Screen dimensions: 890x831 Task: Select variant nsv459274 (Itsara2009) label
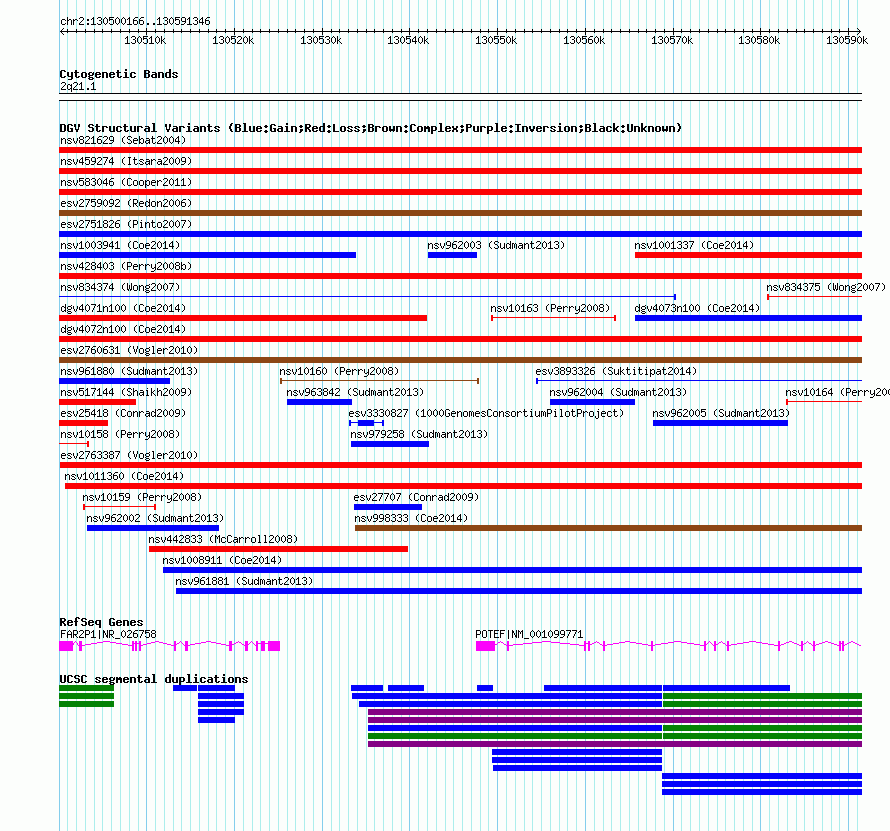(x=126, y=161)
